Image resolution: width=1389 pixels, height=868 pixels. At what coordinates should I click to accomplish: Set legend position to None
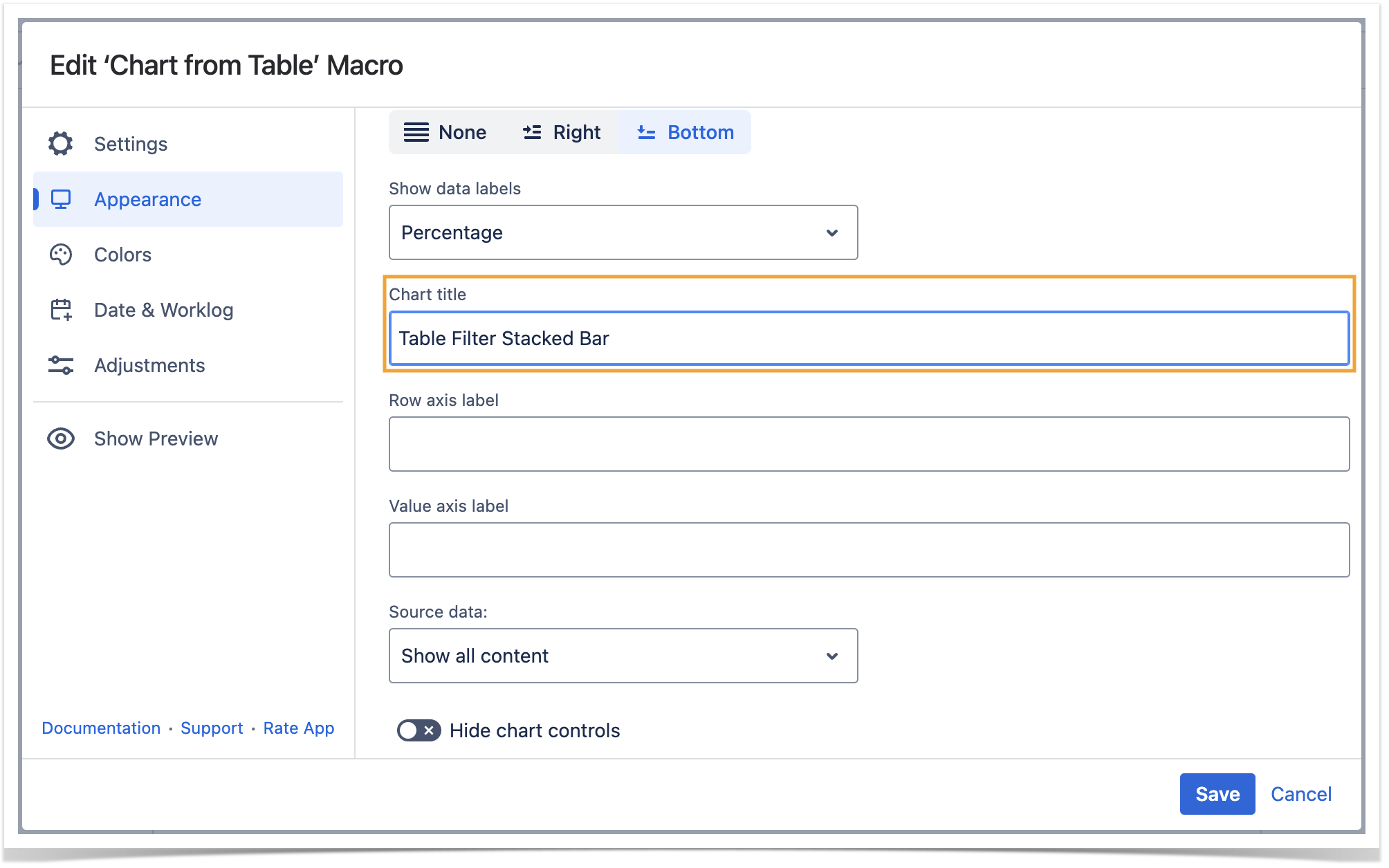[445, 132]
